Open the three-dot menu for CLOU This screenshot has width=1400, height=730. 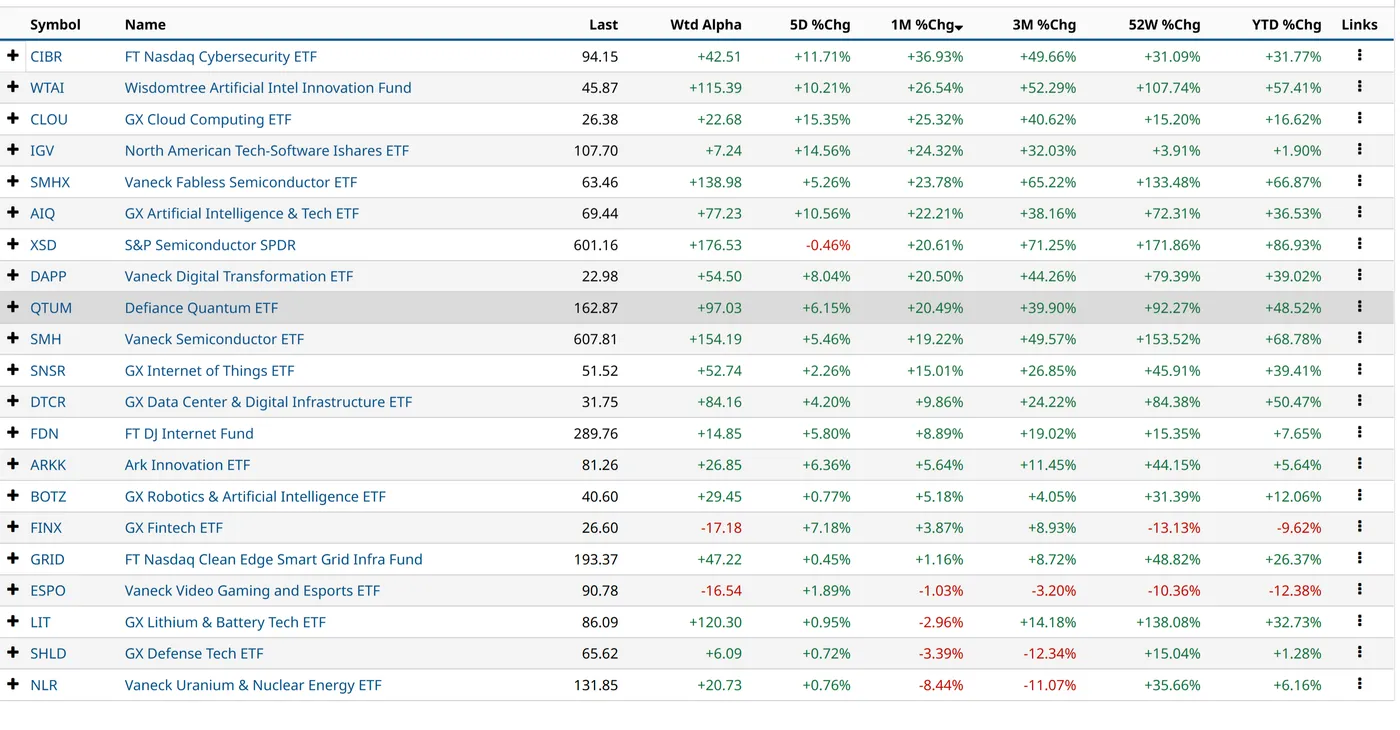[x=1359, y=118]
